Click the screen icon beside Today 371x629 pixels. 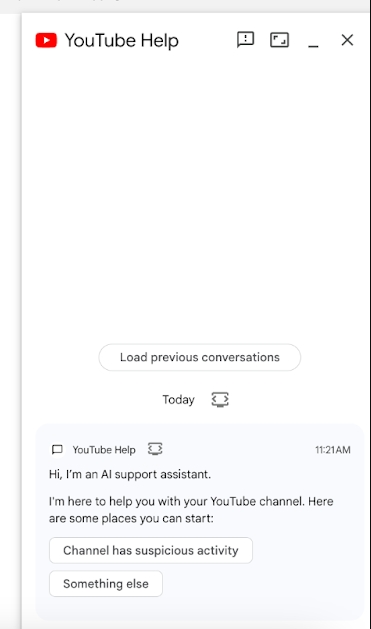click(220, 400)
